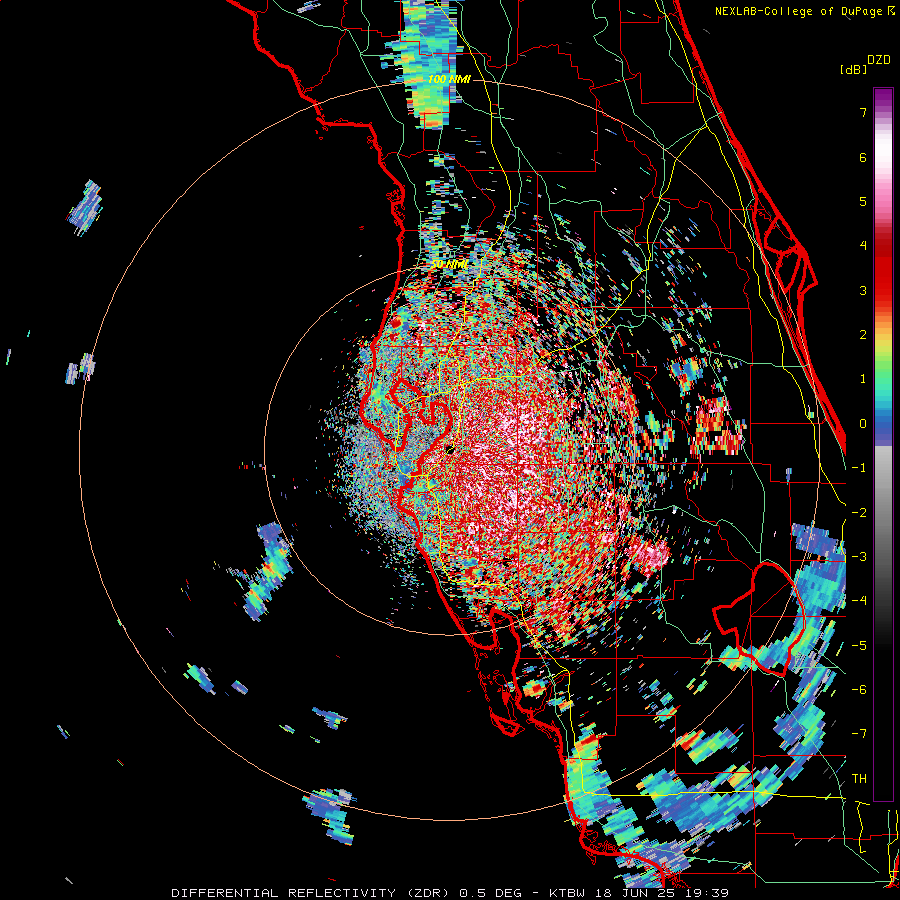Screen dimensions: 900x900
Task: Click the -4 value on the dB scale
Action: point(859,601)
